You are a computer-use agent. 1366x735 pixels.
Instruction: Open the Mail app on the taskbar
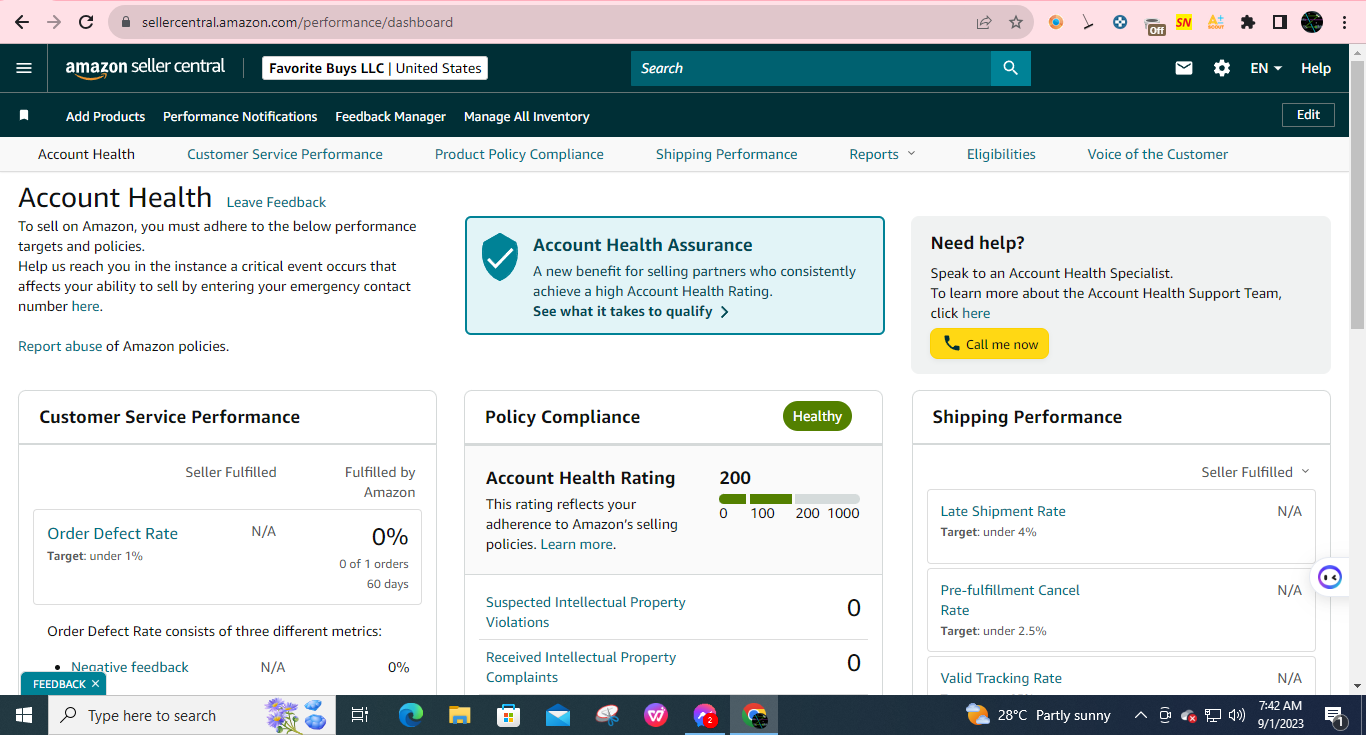[558, 715]
